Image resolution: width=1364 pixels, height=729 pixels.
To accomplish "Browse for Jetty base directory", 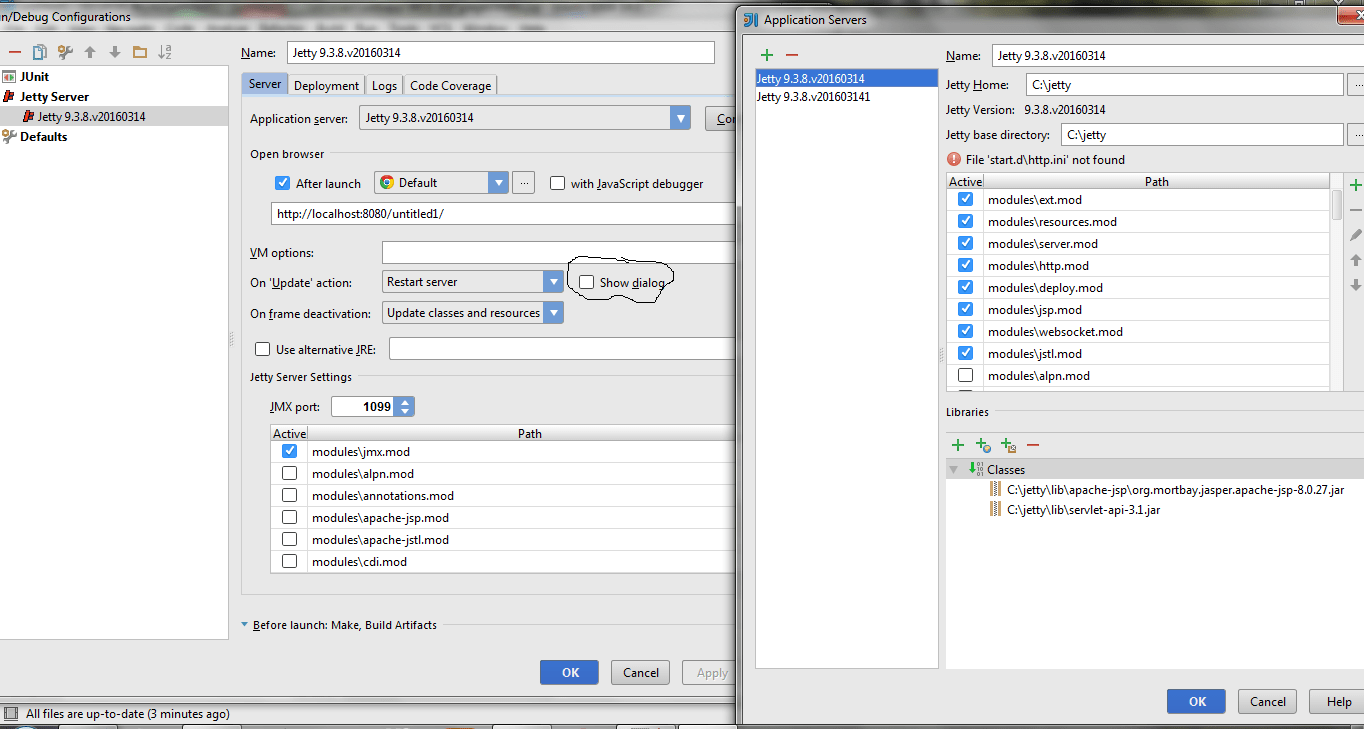I will click(1356, 134).
